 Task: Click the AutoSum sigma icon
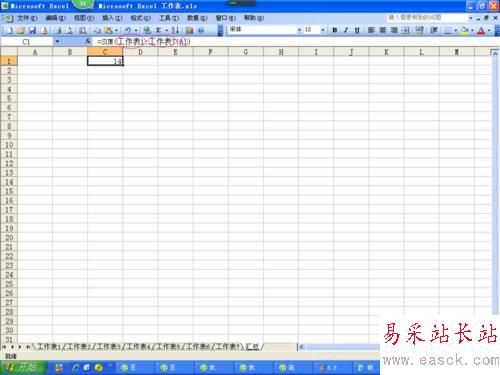(159, 30)
